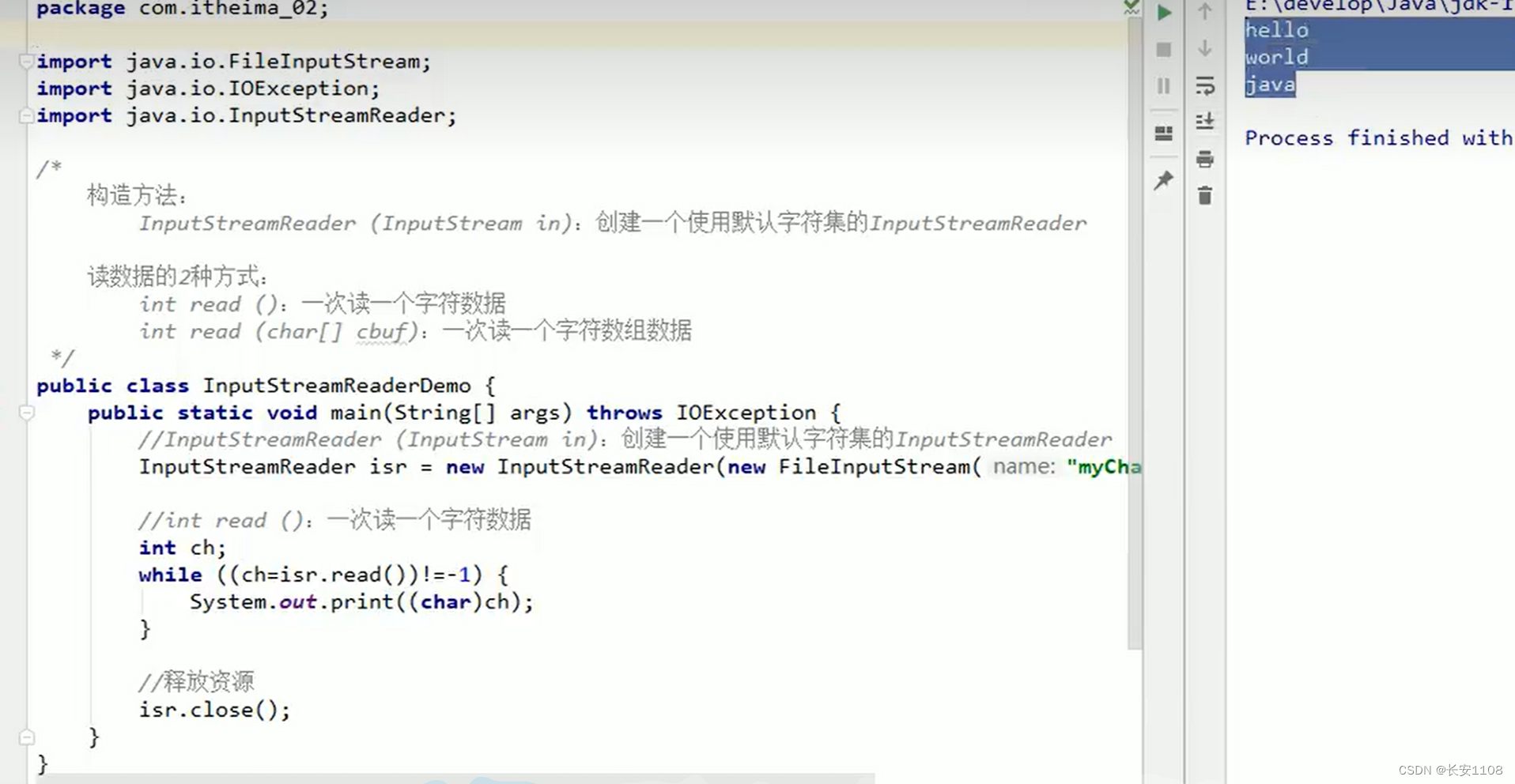Restore the run panel layout
The height and width of the screenshot is (784, 1515).
[1164, 134]
